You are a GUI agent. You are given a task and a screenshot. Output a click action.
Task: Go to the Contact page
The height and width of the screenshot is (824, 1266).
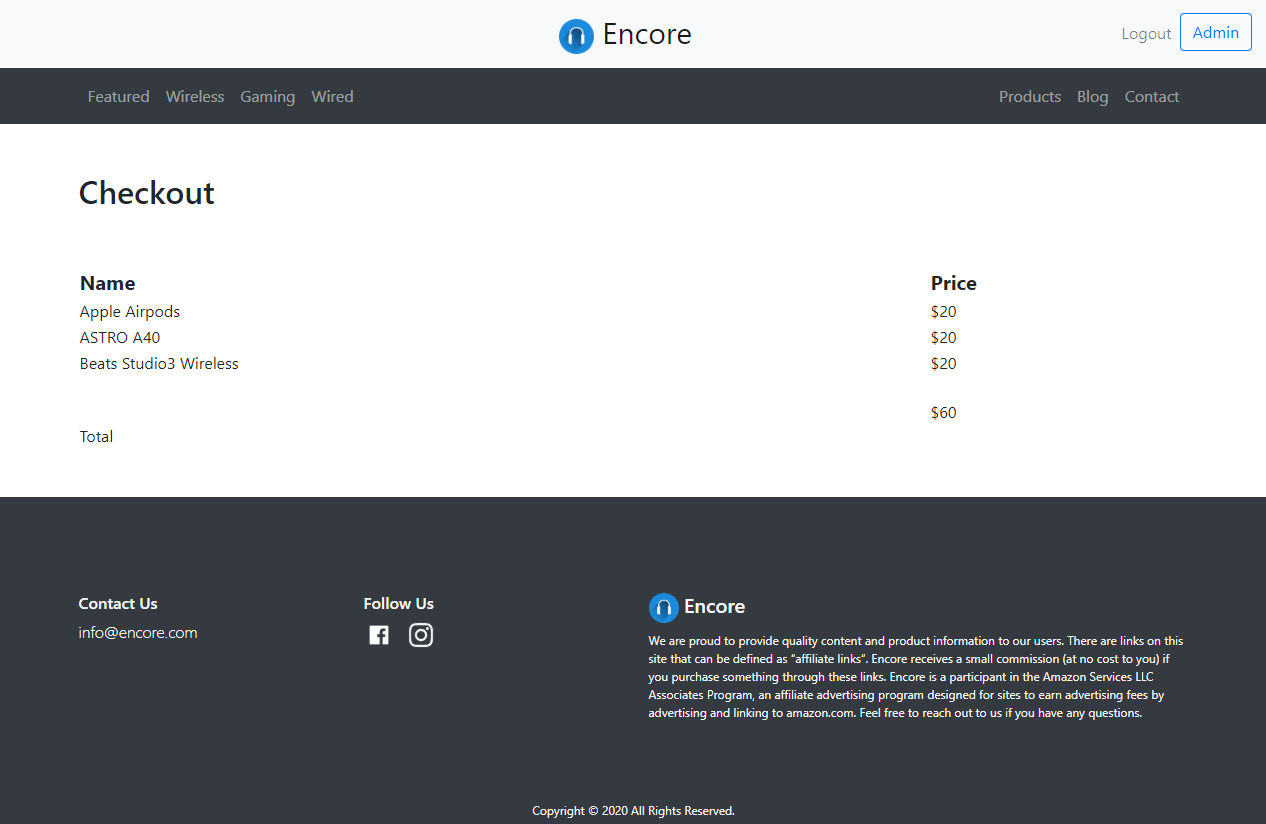1152,96
